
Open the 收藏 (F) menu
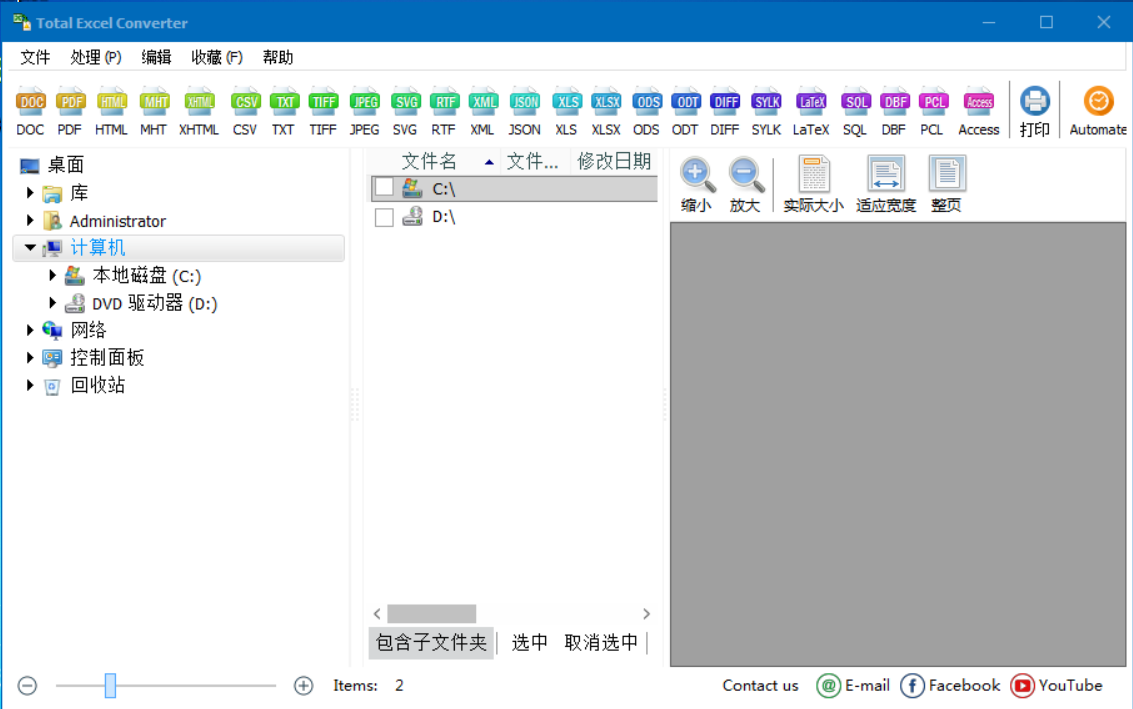[x=216, y=57]
